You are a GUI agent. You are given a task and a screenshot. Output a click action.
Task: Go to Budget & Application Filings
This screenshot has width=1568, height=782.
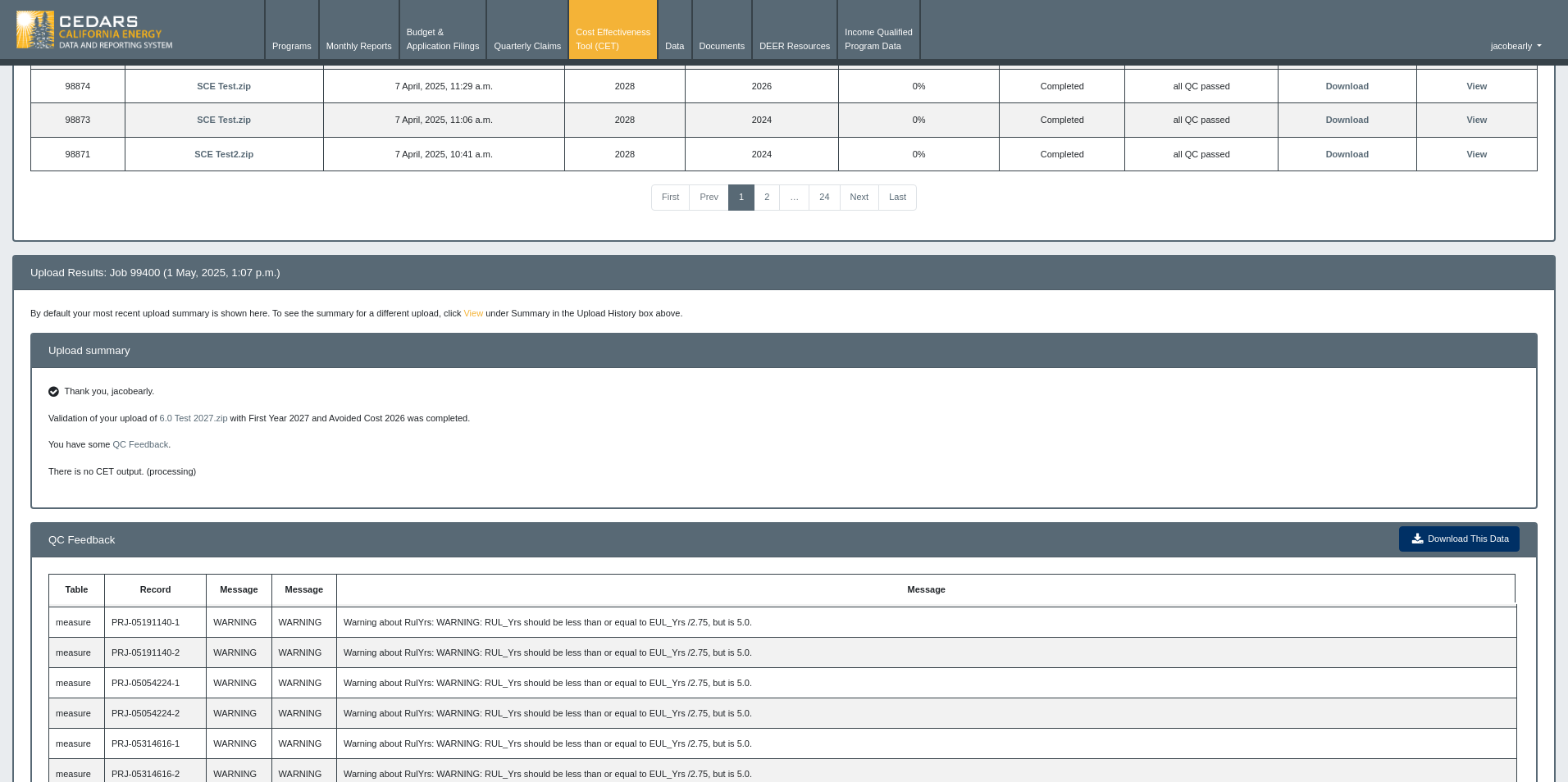pyautogui.click(x=442, y=39)
